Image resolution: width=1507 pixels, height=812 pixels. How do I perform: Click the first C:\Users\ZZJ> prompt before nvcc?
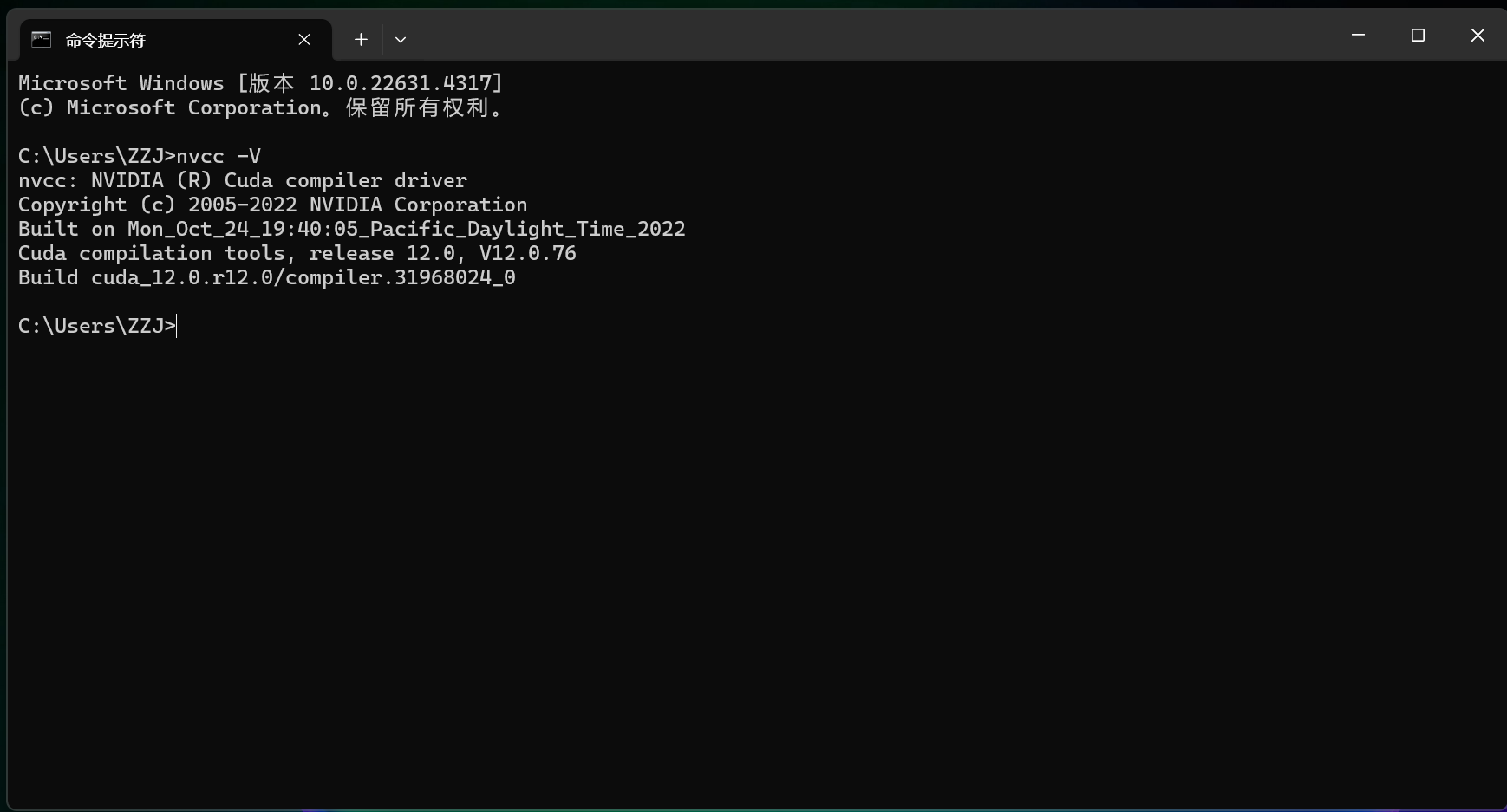(97, 156)
